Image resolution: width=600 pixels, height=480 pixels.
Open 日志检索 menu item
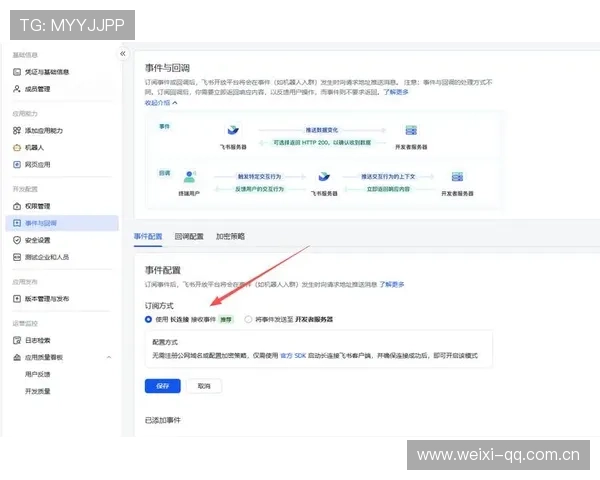[x=38, y=340]
